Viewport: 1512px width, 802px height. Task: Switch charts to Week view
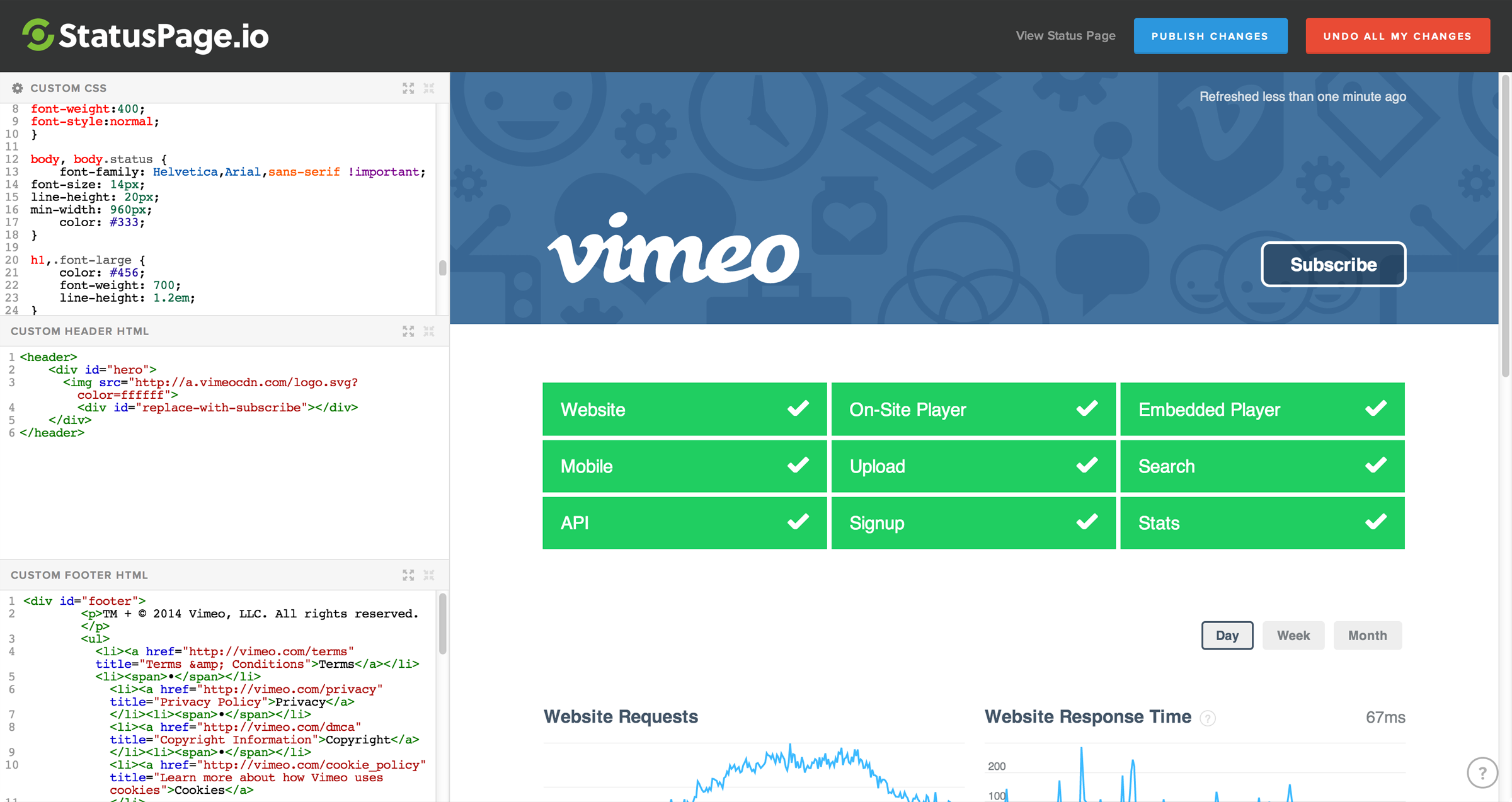(x=1293, y=636)
